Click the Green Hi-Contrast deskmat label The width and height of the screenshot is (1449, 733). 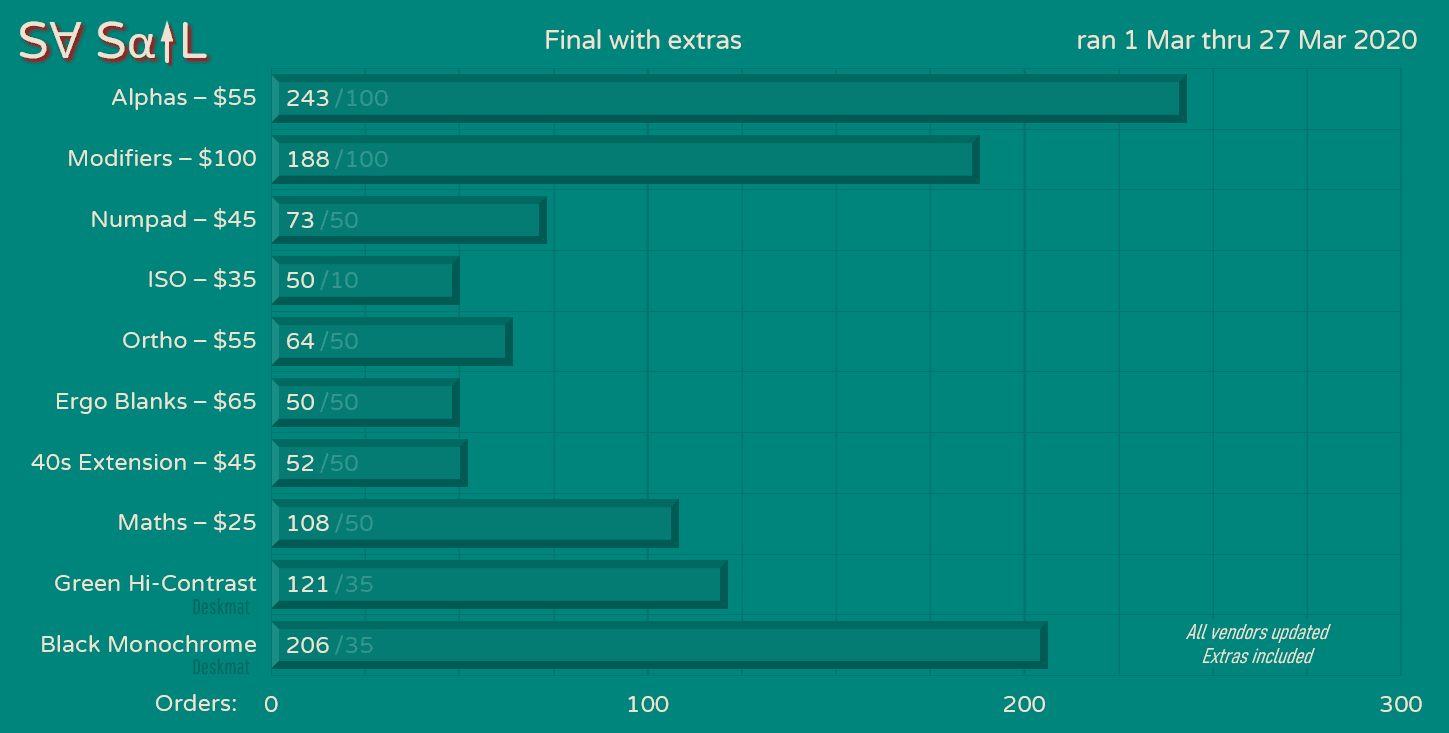click(155, 583)
